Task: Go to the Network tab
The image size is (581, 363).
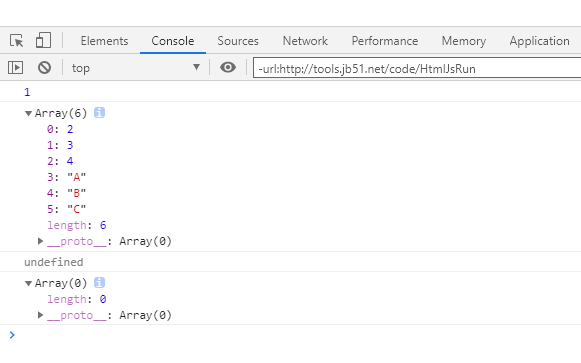Action: coord(305,41)
